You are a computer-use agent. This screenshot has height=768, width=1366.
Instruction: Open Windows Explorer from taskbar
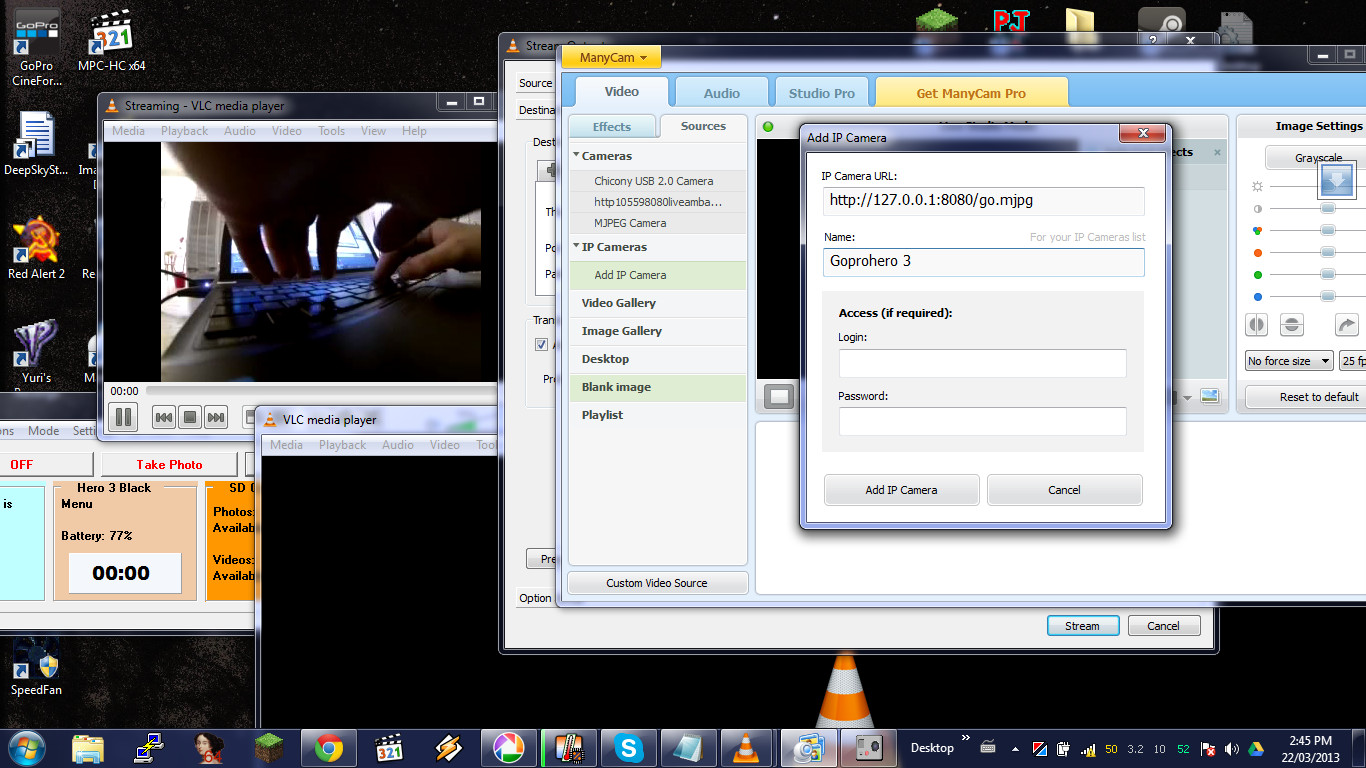click(x=88, y=748)
